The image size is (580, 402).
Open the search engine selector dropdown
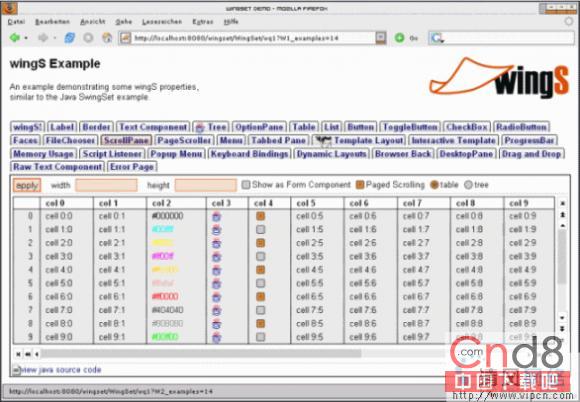pyautogui.click(x=437, y=38)
